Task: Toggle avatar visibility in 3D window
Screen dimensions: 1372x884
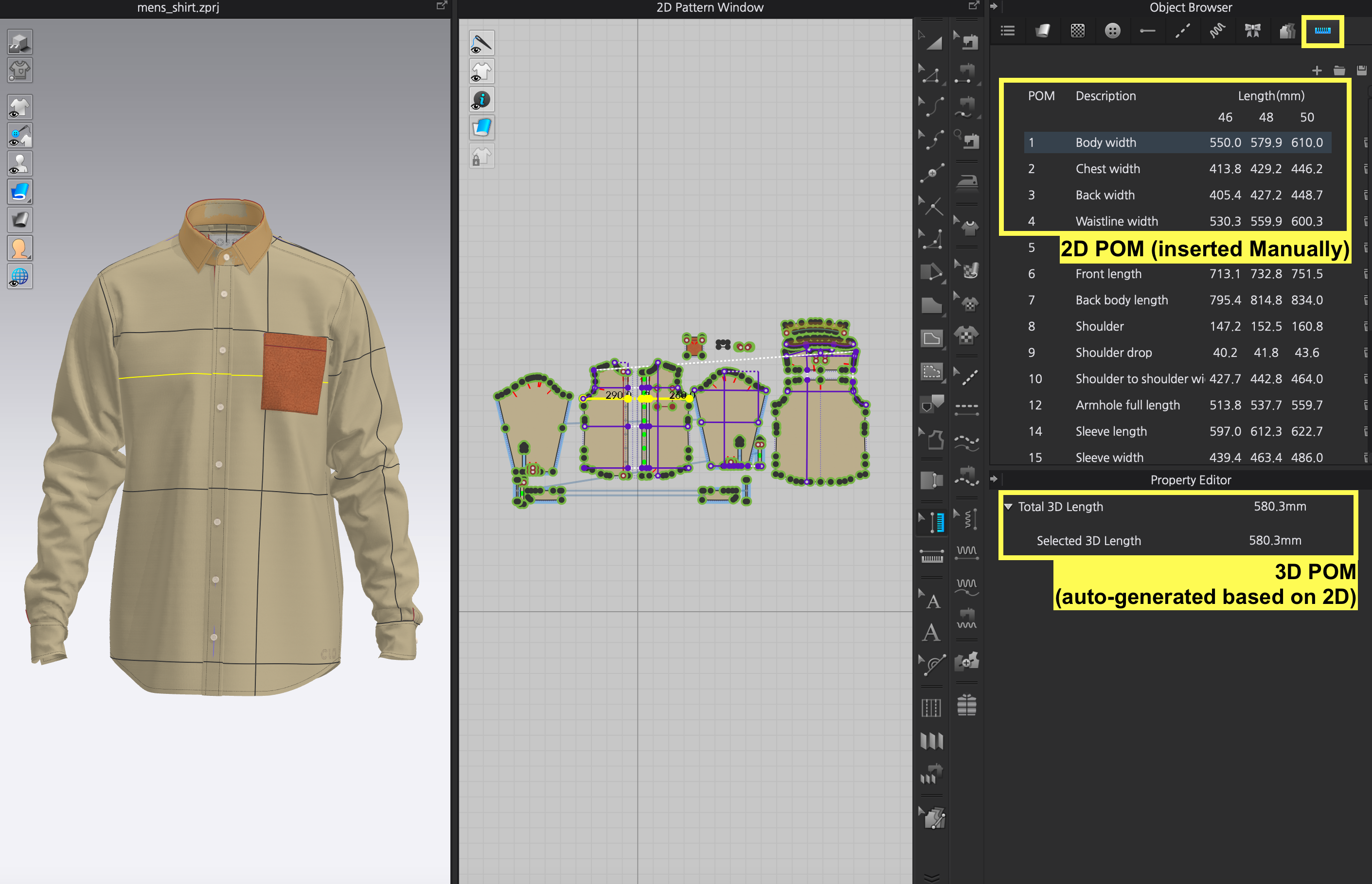Action: 19,164
